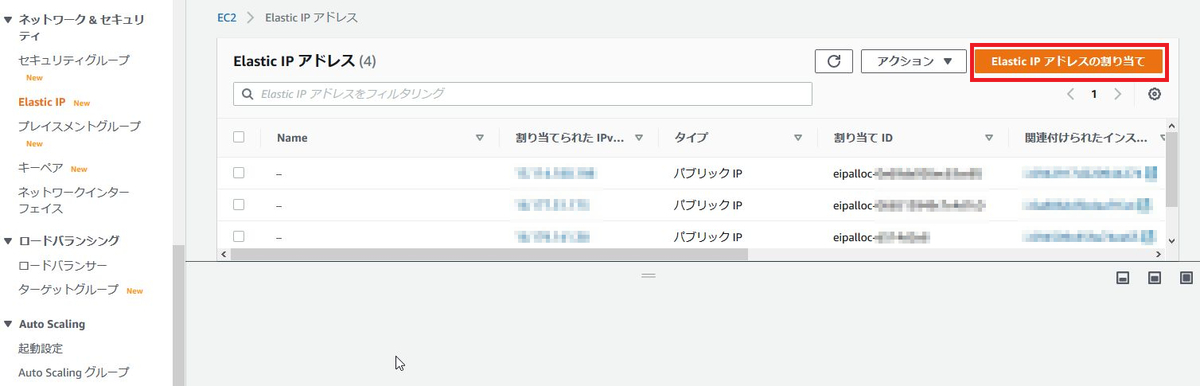This screenshot has width=1200, height=386.
Task: Sort by Name column arrow
Action: click(x=479, y=138)
